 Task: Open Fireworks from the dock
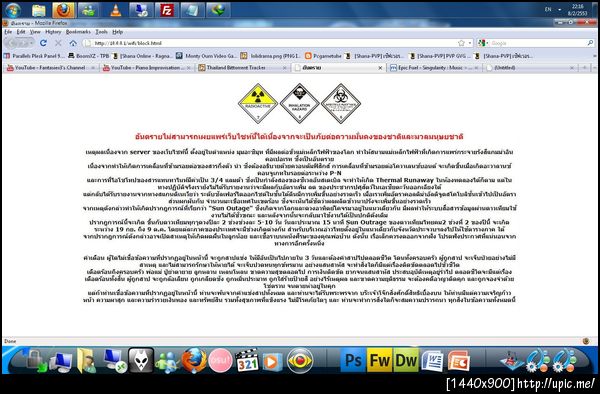pyautogui.click(x=379, y=360)
